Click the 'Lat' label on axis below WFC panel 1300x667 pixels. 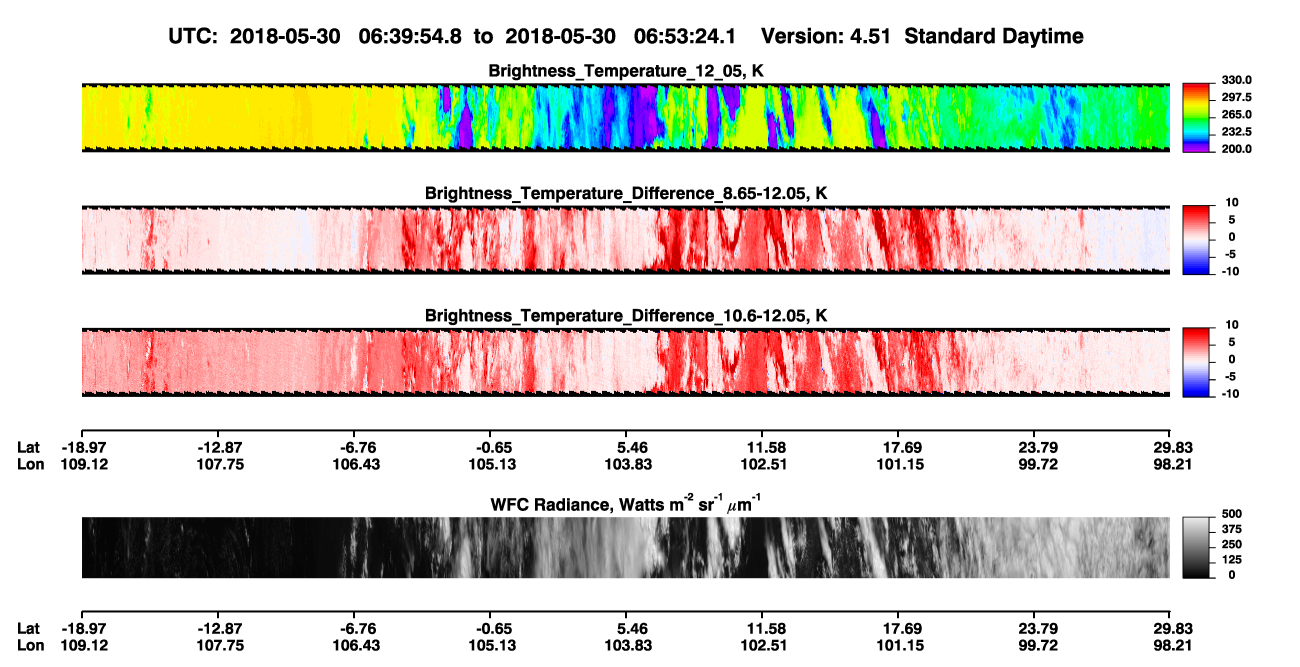coord(29,629)
